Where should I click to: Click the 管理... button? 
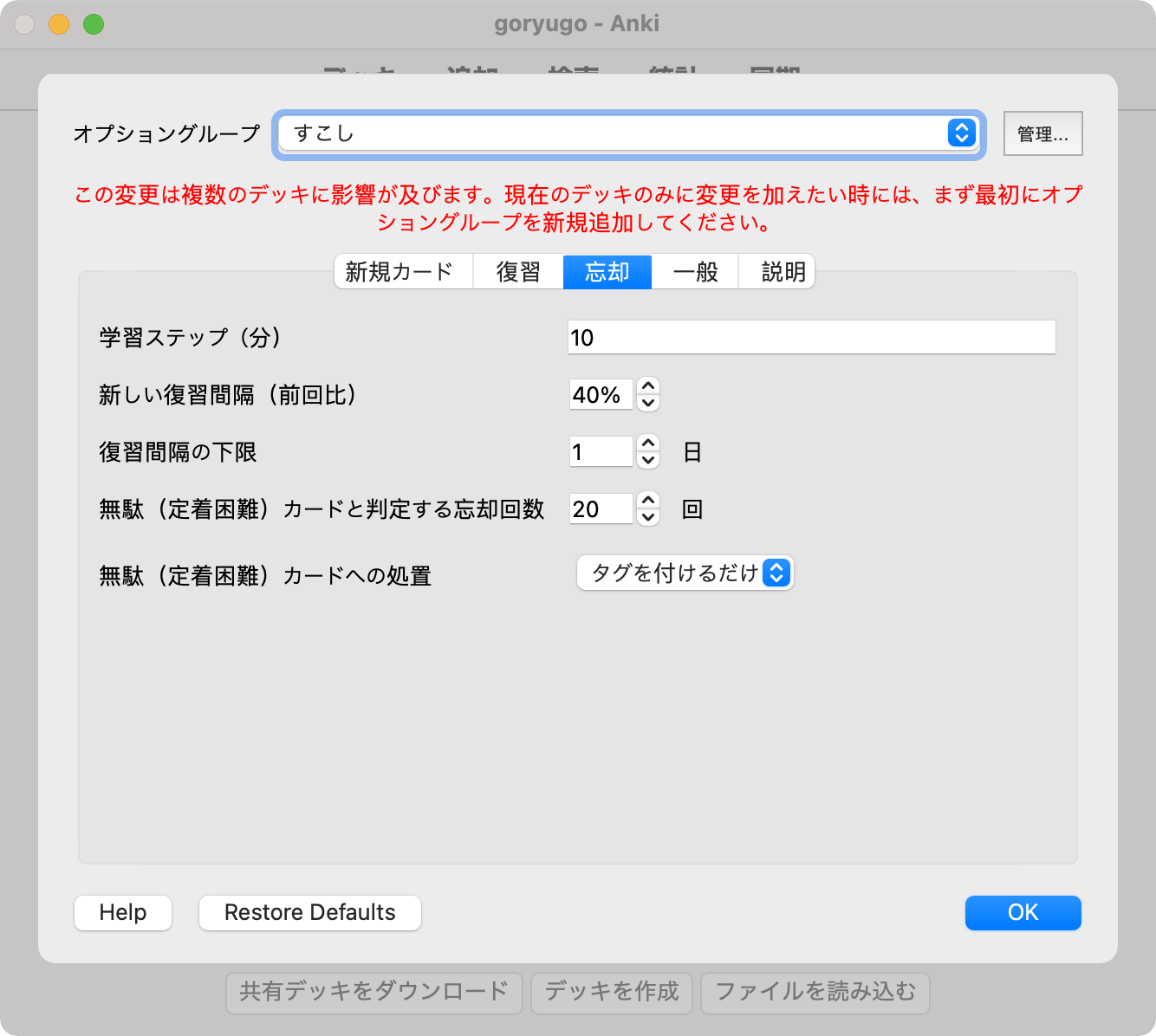coord(1042,133)
